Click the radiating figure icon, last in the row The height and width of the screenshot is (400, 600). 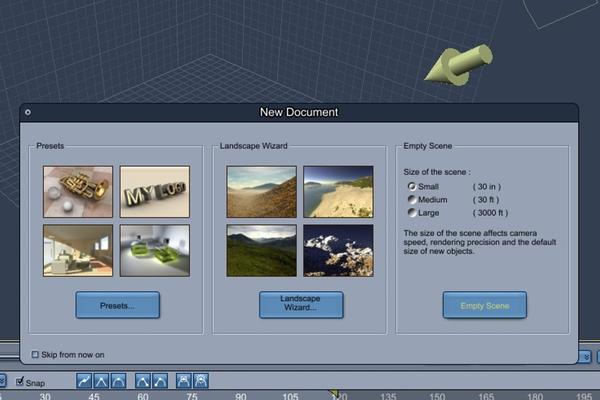201,381
